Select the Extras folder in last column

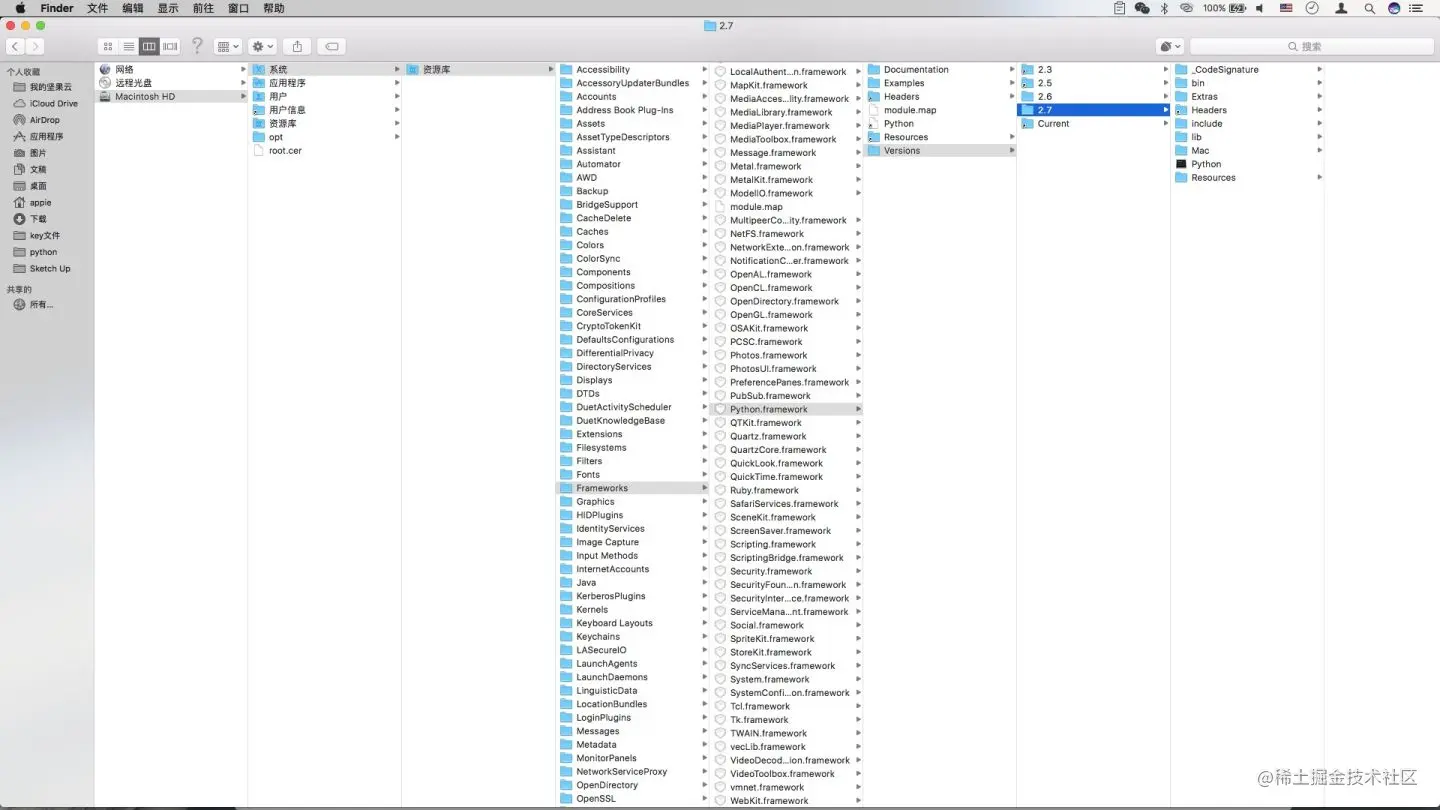pyautogui.click(x=1248, y=97)
